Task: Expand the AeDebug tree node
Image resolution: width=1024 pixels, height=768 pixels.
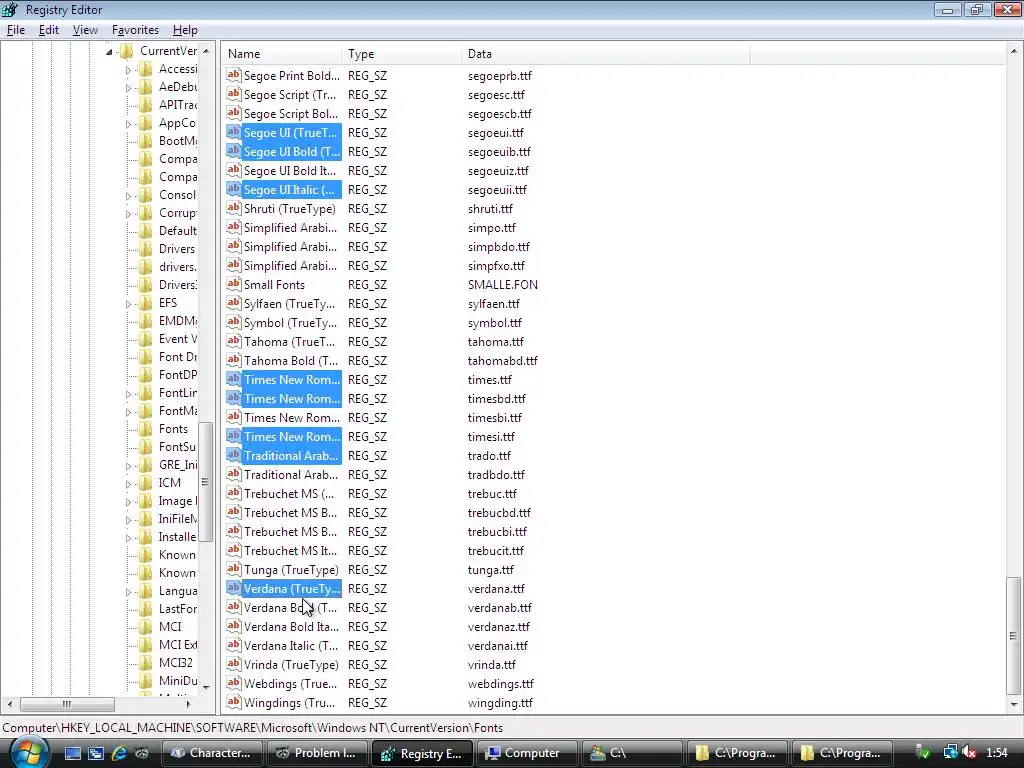Action: tap(129, 88)
